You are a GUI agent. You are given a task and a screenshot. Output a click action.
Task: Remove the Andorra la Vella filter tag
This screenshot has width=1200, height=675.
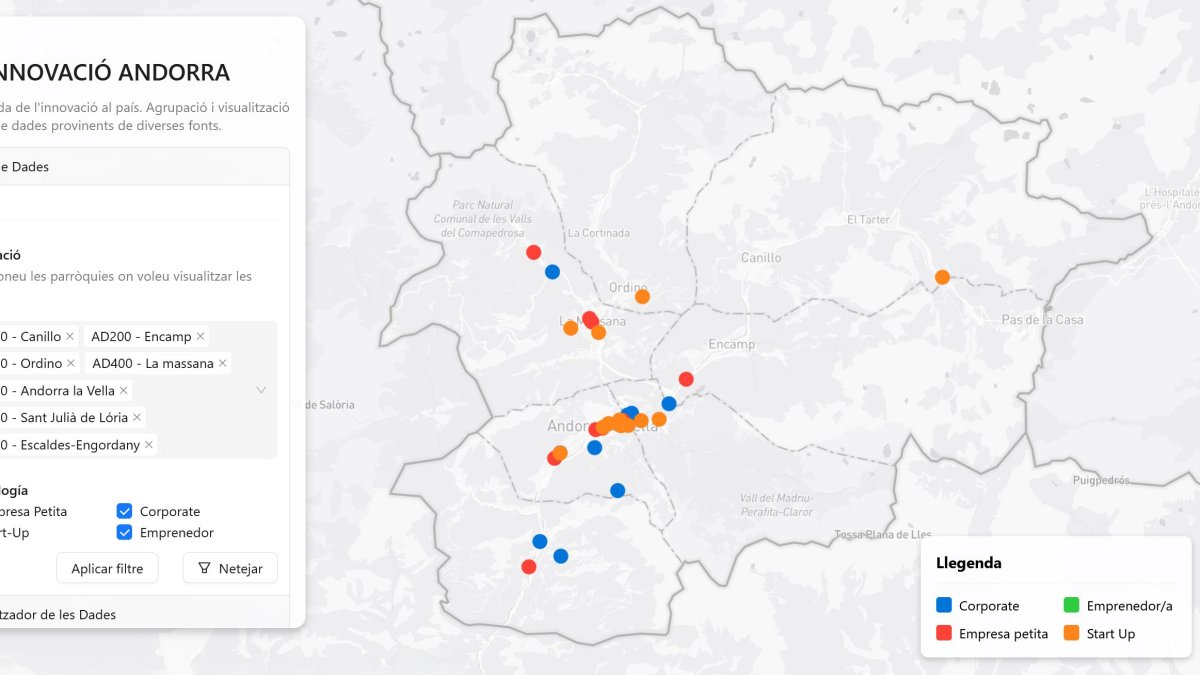tap(126, 390)
